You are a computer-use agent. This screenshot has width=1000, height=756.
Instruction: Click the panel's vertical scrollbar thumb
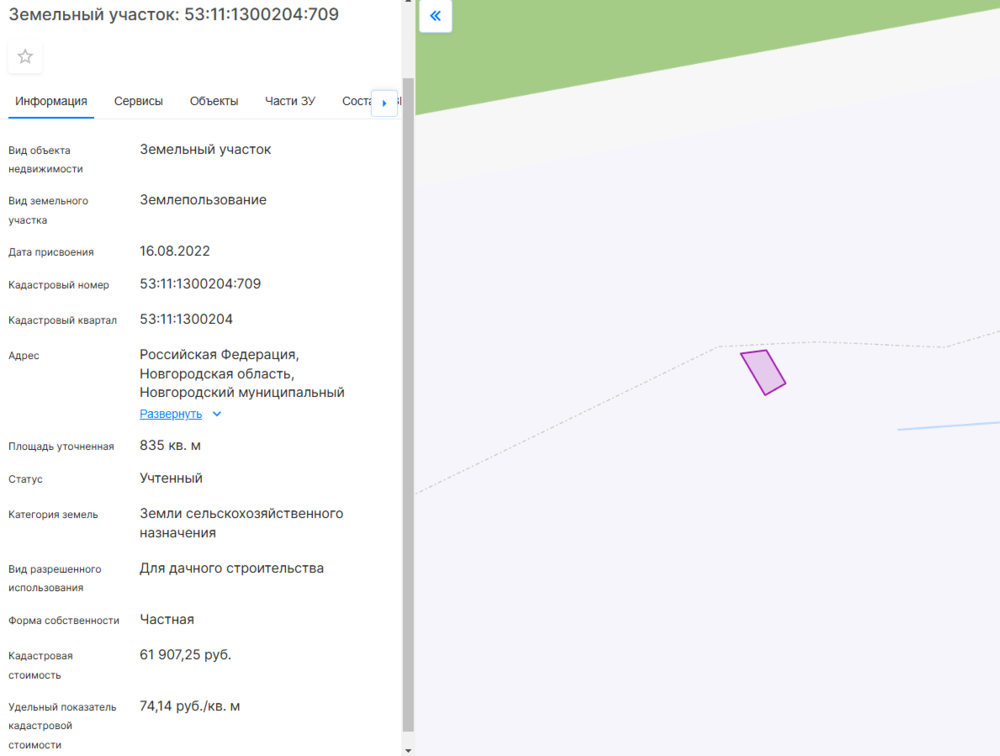(x=408, y=400)
